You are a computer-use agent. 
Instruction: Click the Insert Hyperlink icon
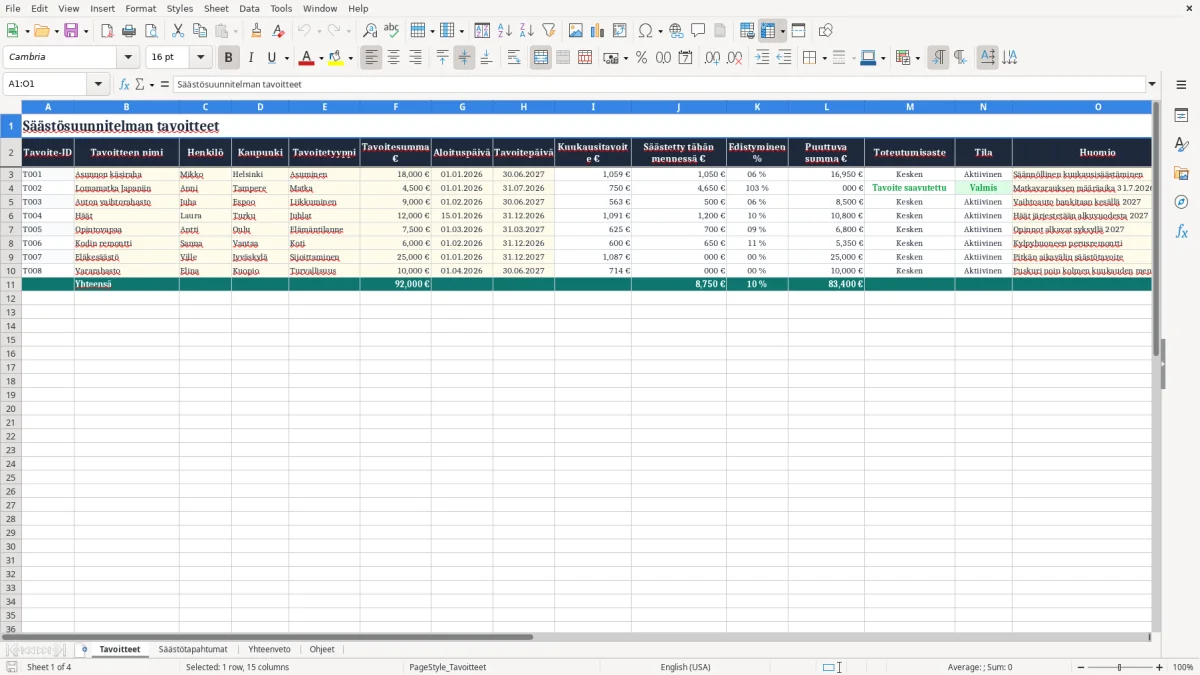coord(676,31)
